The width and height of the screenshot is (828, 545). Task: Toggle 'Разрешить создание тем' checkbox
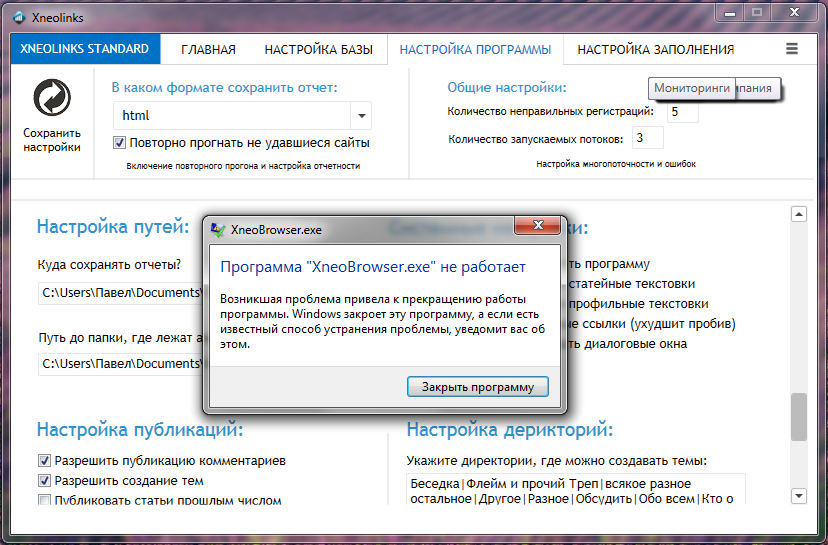[44, 481]
